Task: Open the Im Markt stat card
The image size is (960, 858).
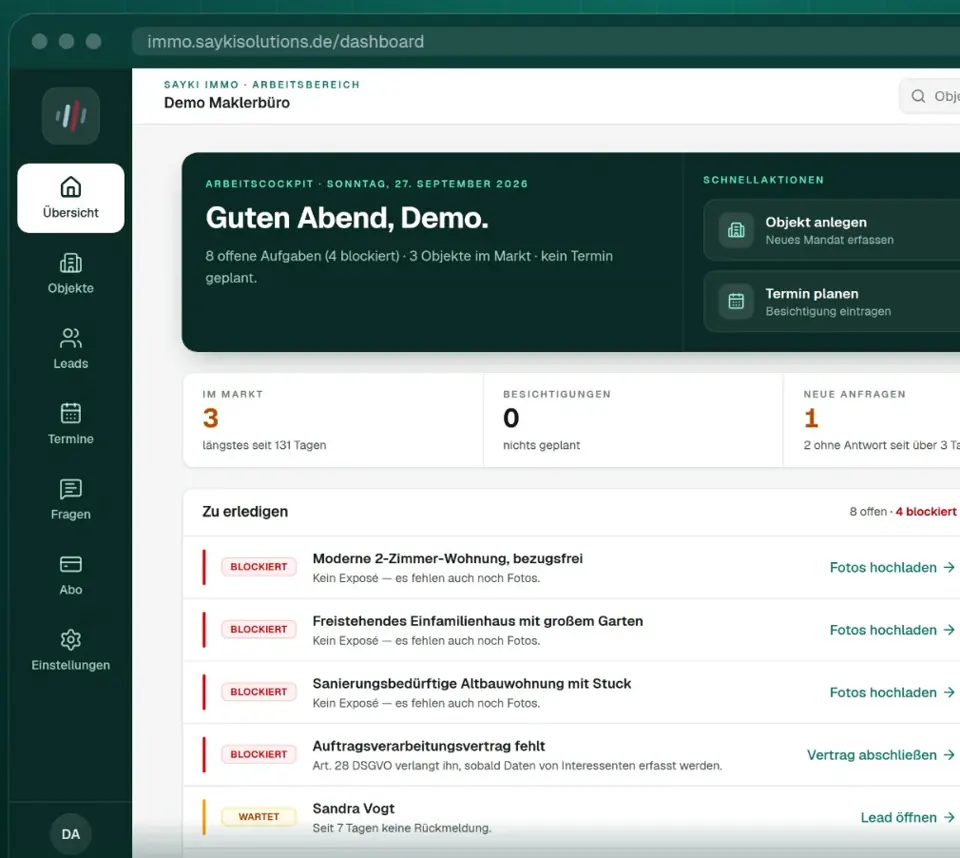Action: tap(333, 420)
